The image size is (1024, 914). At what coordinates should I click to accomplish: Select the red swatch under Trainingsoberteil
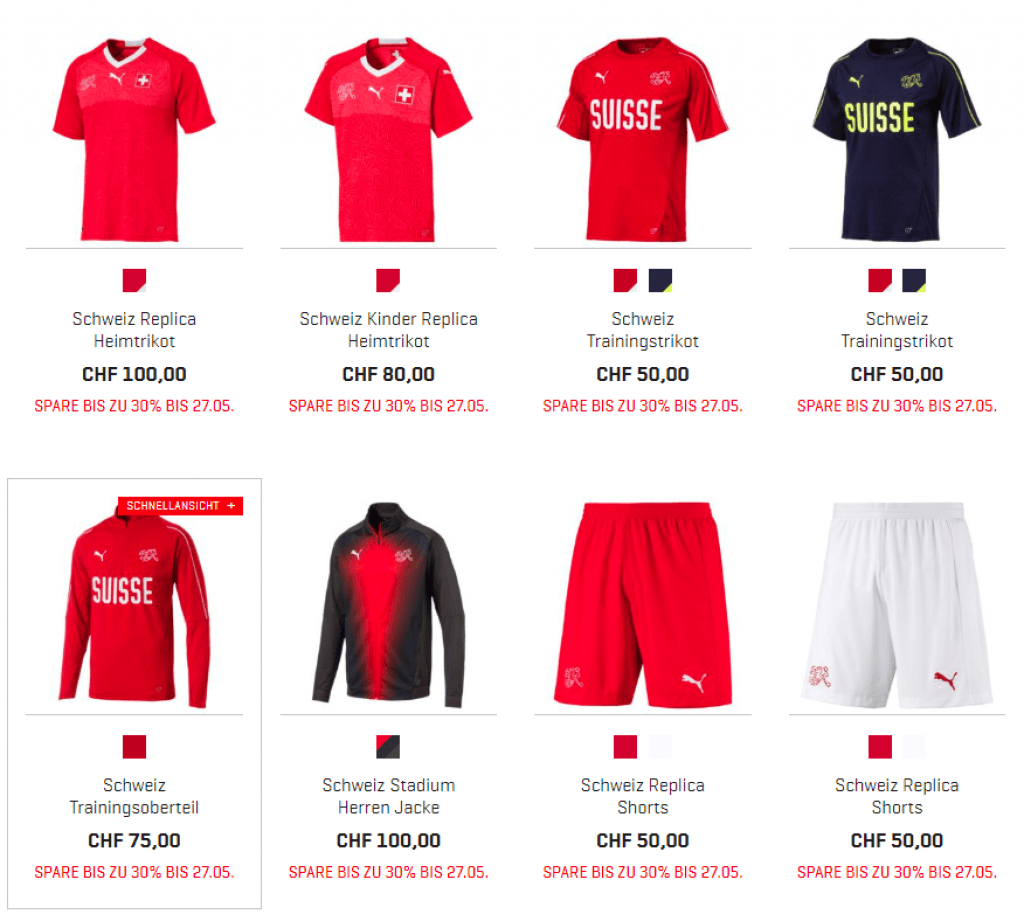135,747
